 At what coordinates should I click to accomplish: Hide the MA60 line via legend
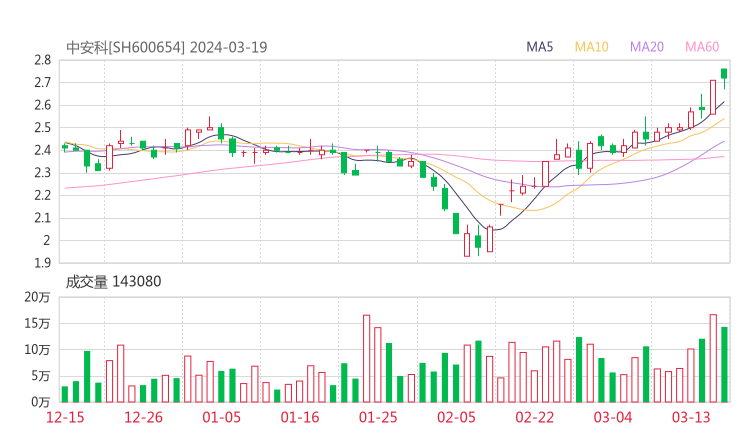pyautogui.click(x=702, y=47)
